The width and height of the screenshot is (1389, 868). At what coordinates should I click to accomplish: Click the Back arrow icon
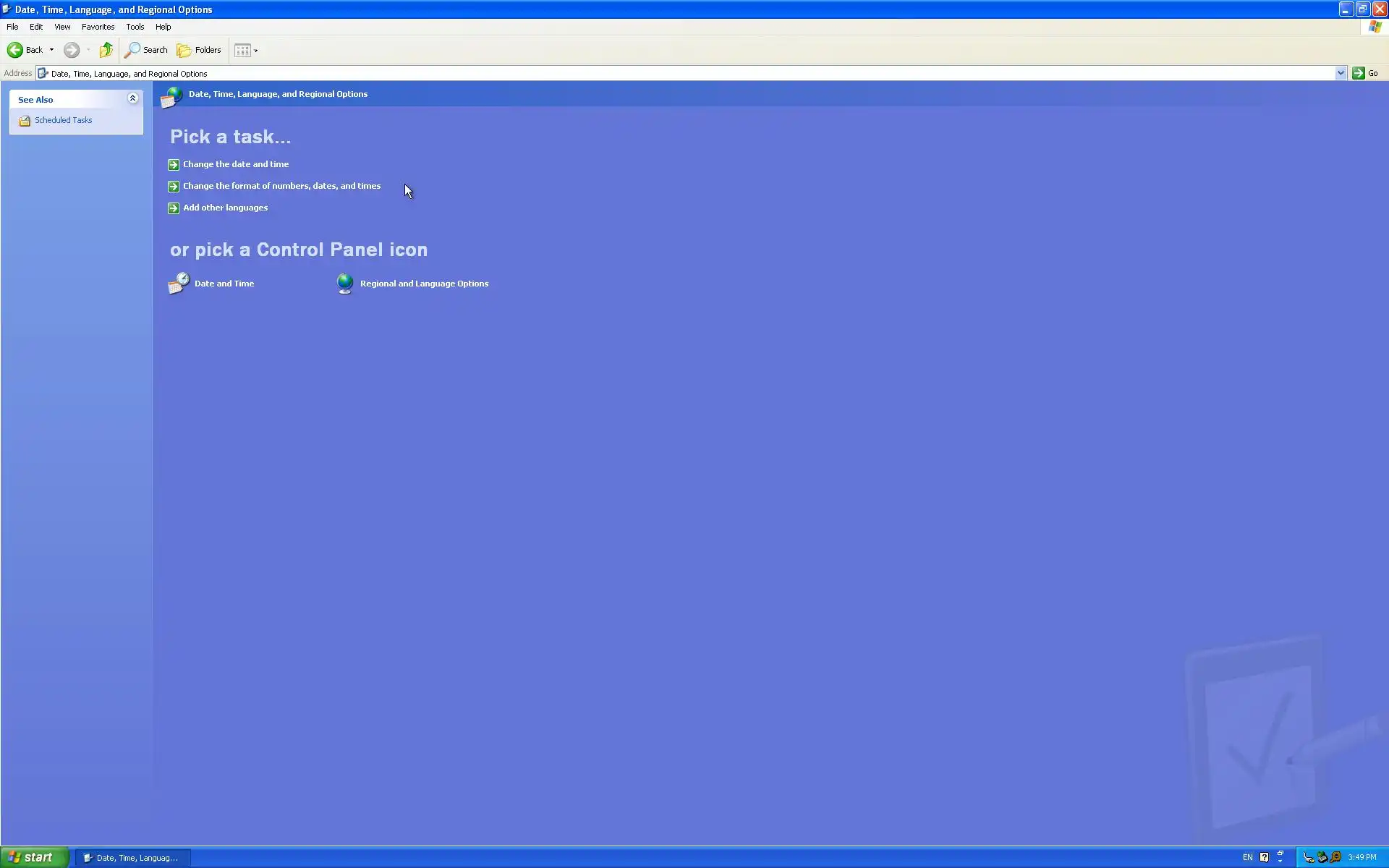pyautogui.click(x=15, y=50)
